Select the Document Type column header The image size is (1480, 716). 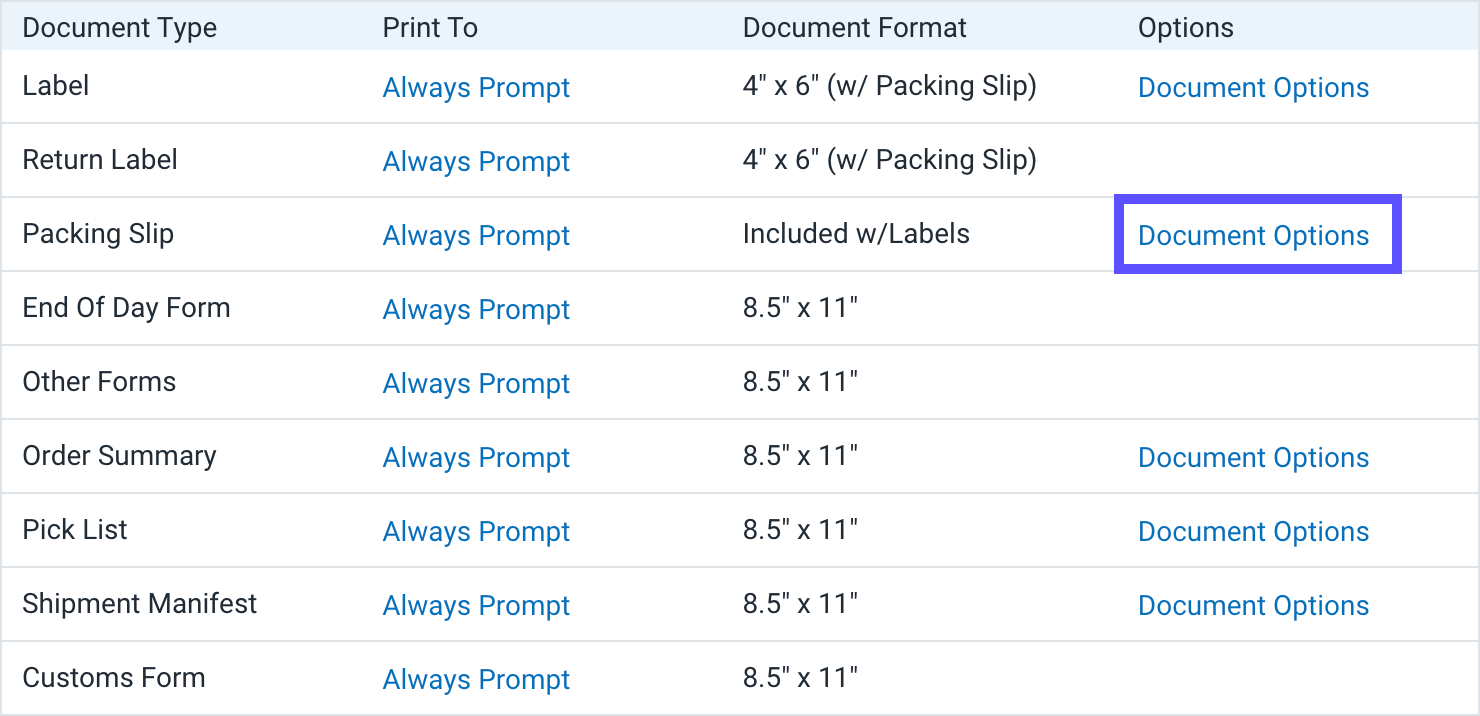click(119, 27)
